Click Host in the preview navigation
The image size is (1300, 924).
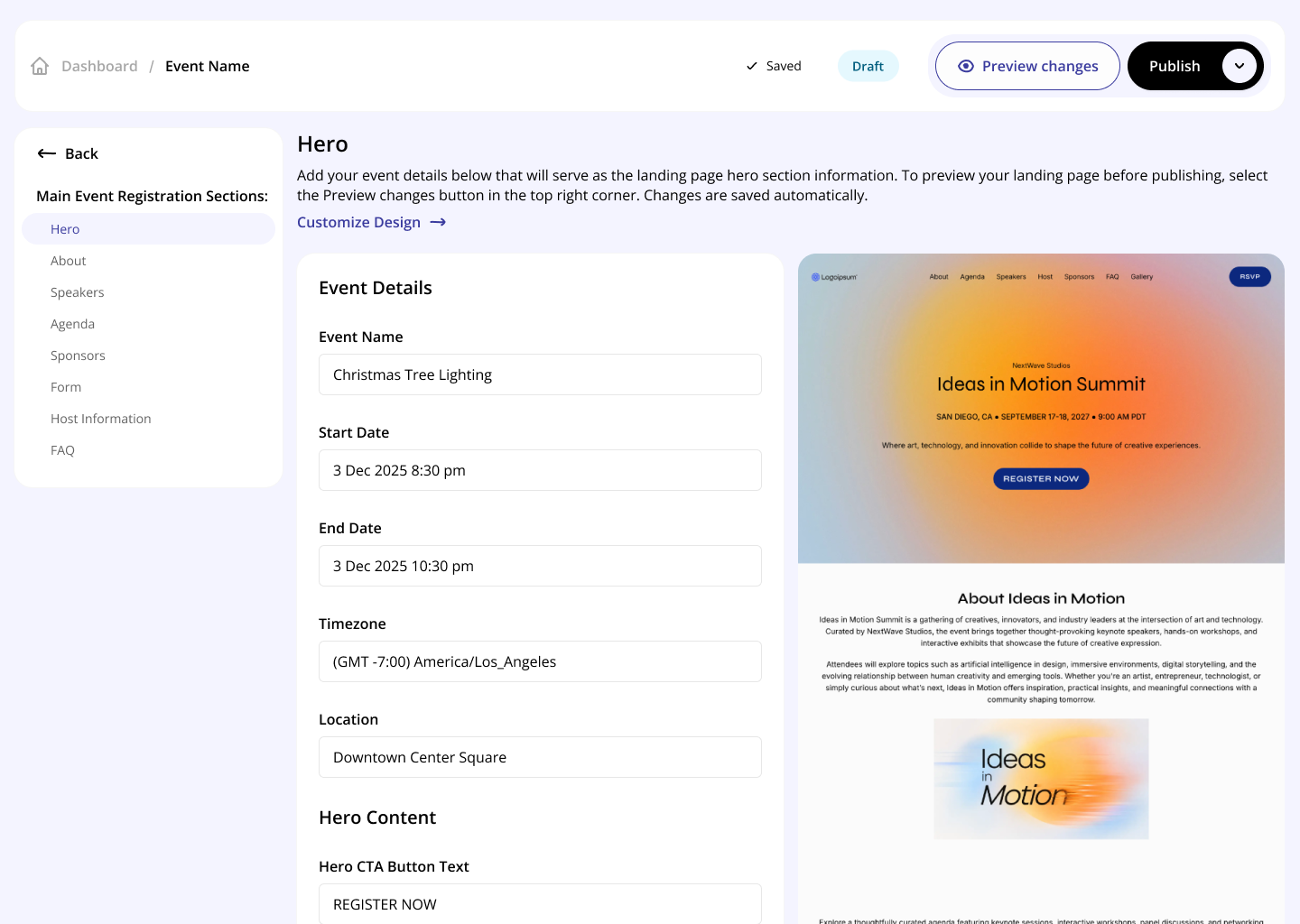(x=1045, y=277)
